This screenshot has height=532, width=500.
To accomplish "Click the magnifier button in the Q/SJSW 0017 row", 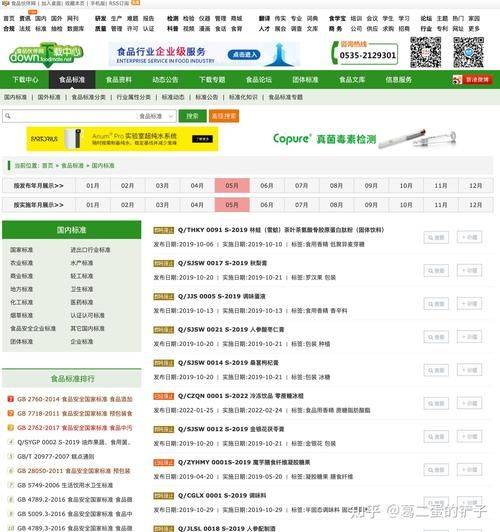I will pyautogui.click(x=436, y=271).
